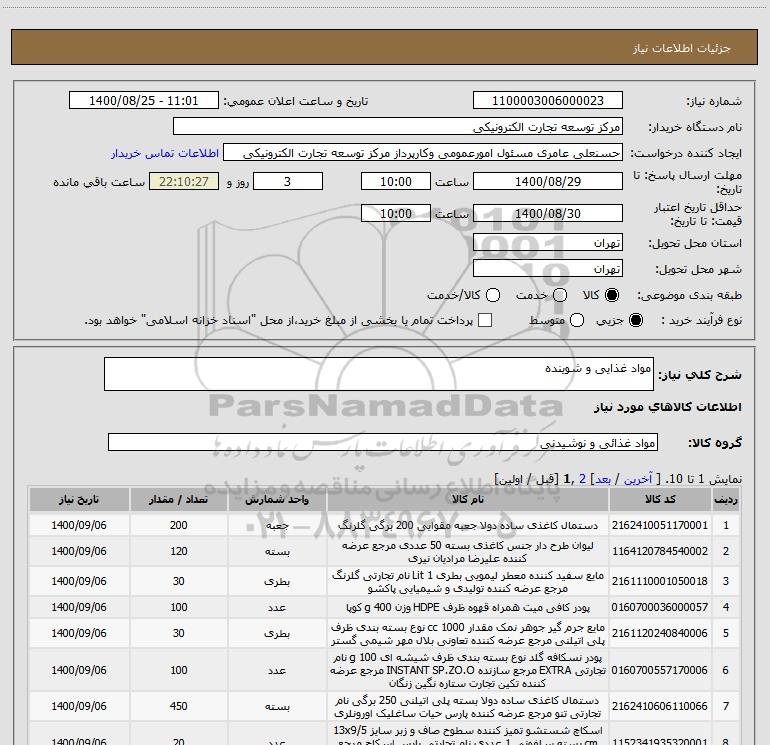Click product code 0160700036000057
This screenshot has width=770, height=745.
click(660, 607)
